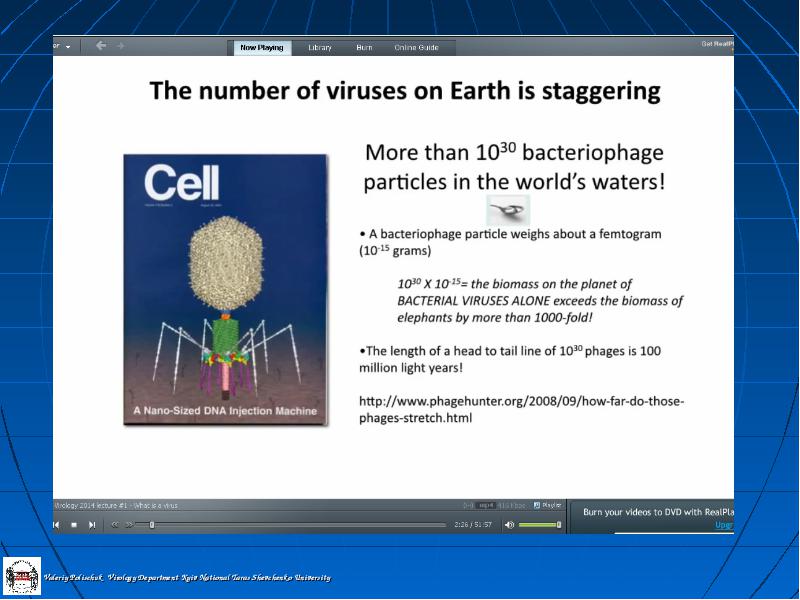The height and width of the screenshot is (600, 800).
Task: Click the Cell magazine cover image
Action: 226,289
